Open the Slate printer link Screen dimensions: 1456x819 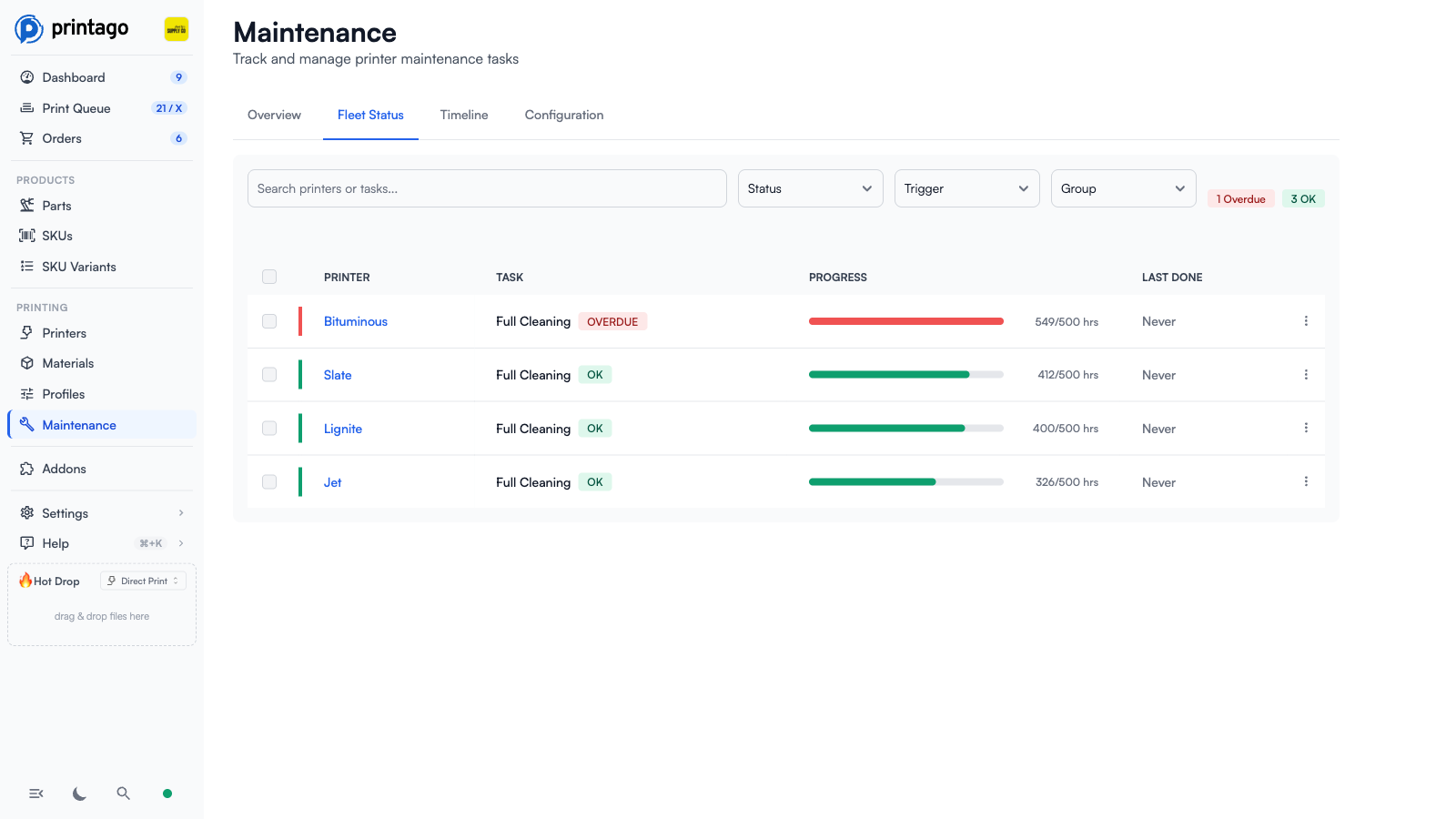point(338,375)
